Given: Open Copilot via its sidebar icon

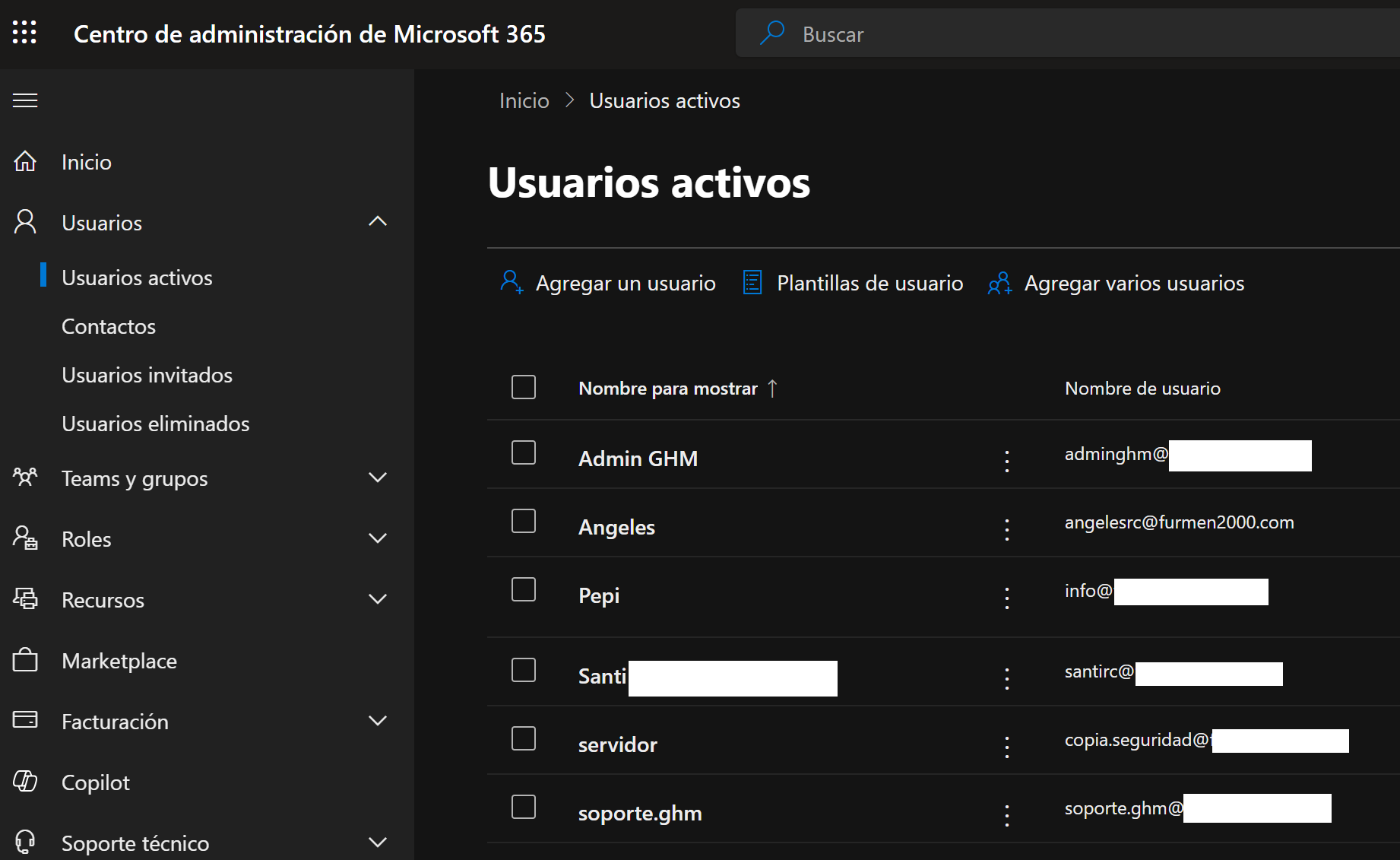Looking at the screenshot, I should pyautogui.click(x=25, y=781).
